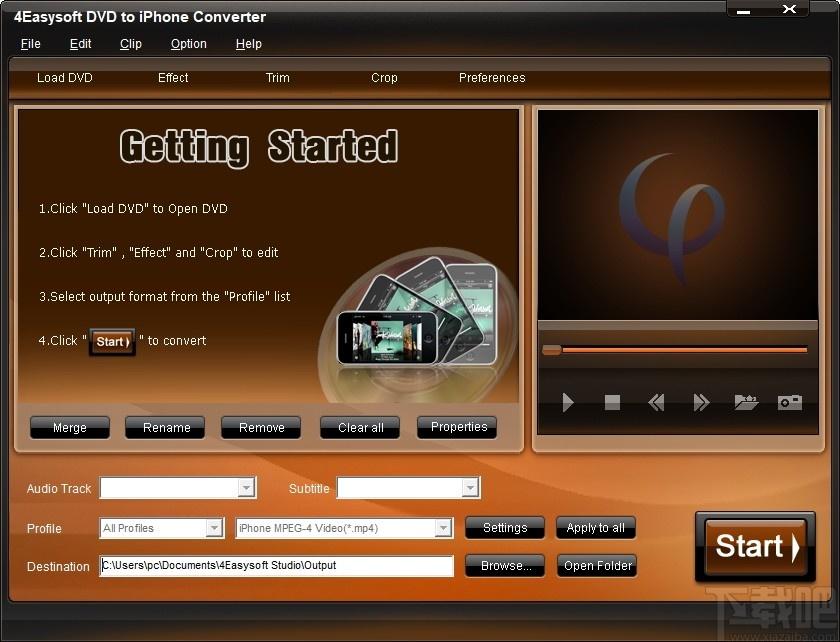Open the File menu

click(31, 44)
